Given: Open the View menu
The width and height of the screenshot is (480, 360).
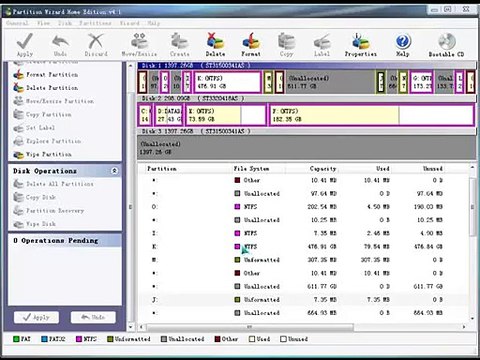Looking at the screenshot, I should (x=44, y=23).
